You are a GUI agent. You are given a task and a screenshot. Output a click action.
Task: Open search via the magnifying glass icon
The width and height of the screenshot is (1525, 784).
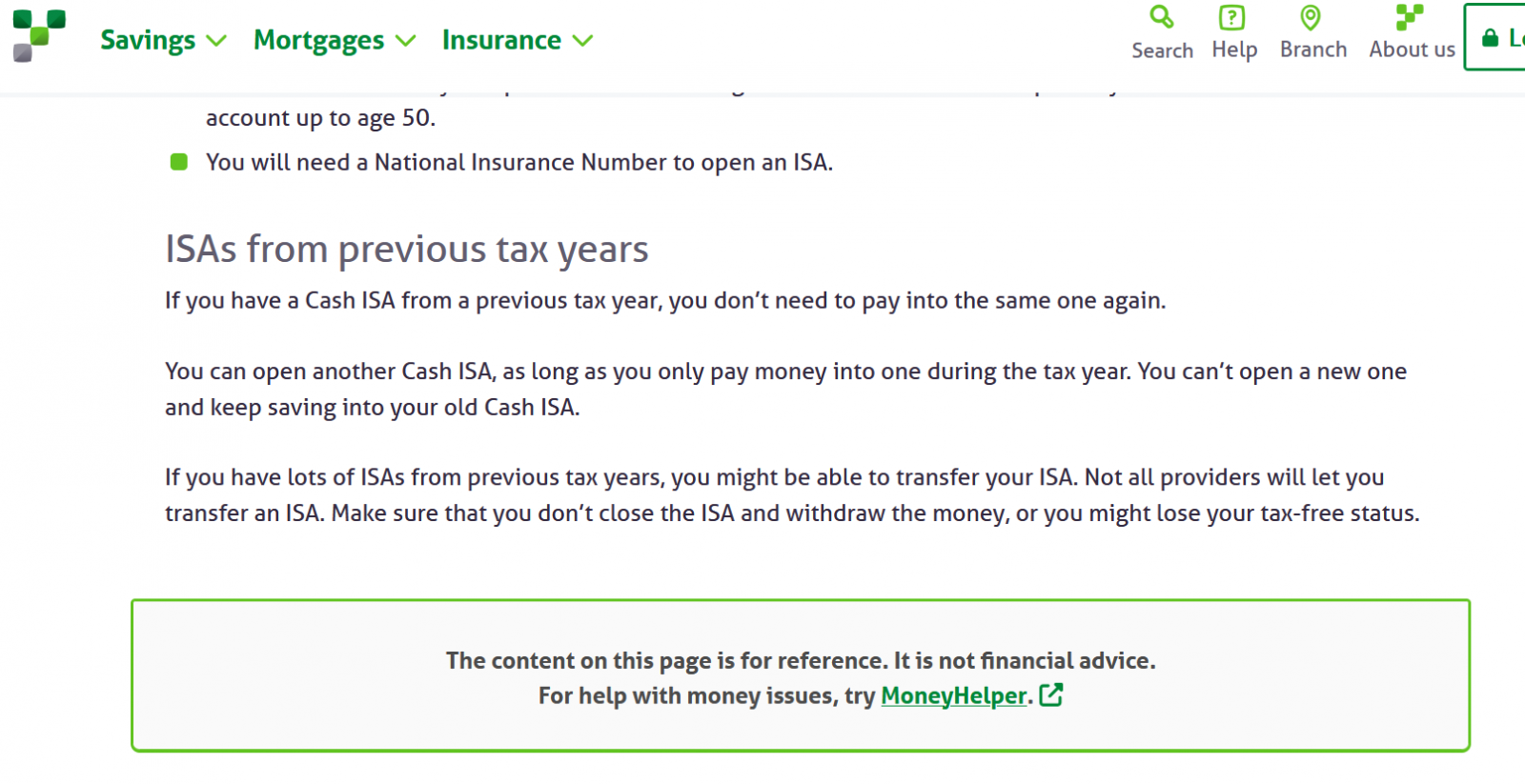(1162, 17)
